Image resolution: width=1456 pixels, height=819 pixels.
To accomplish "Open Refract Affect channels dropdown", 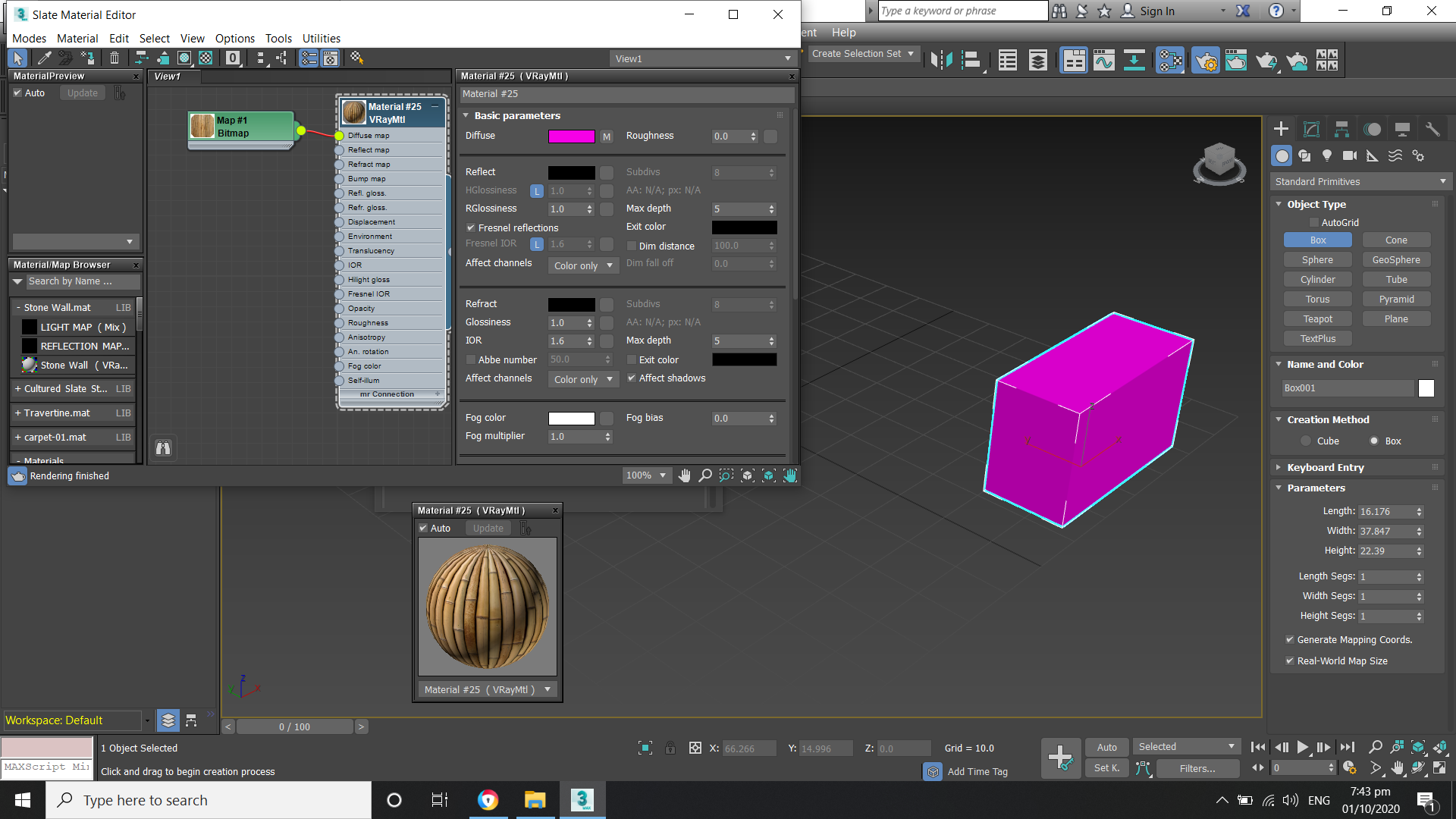I will [583, 379].
